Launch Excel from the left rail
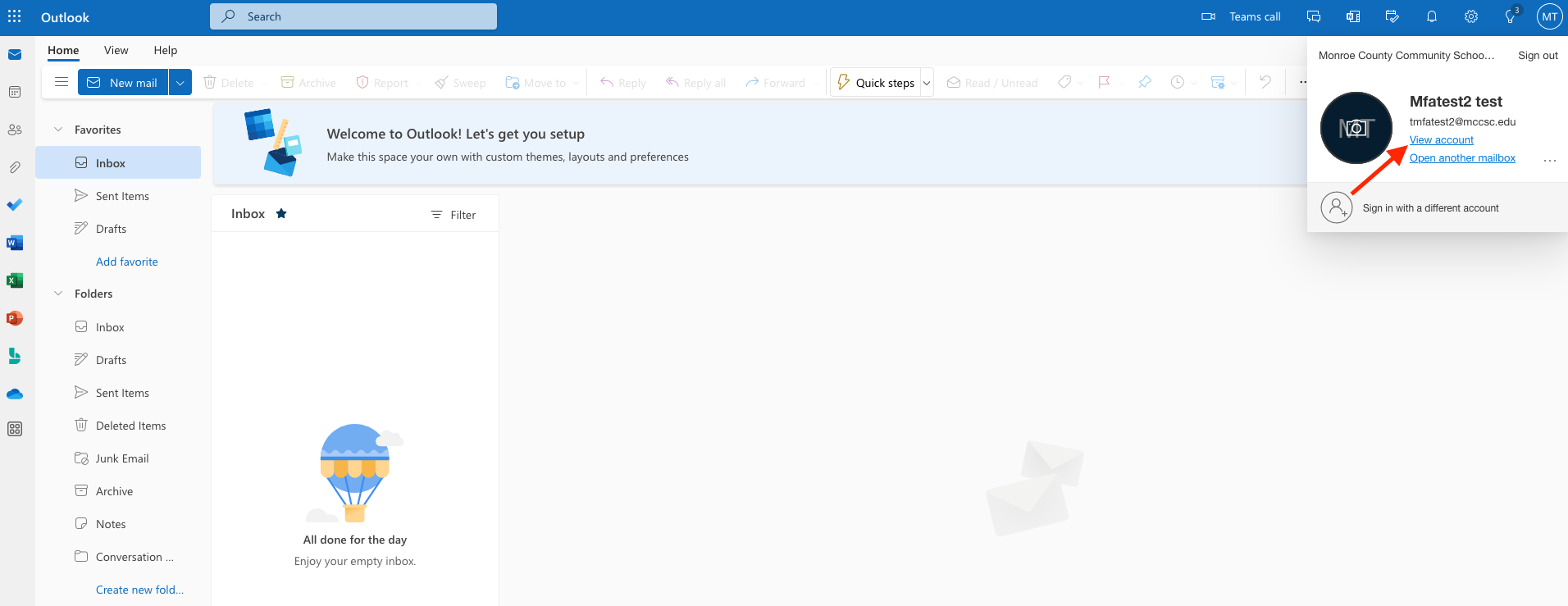This screenshot has height=606, width=1568. coord(15,280)
